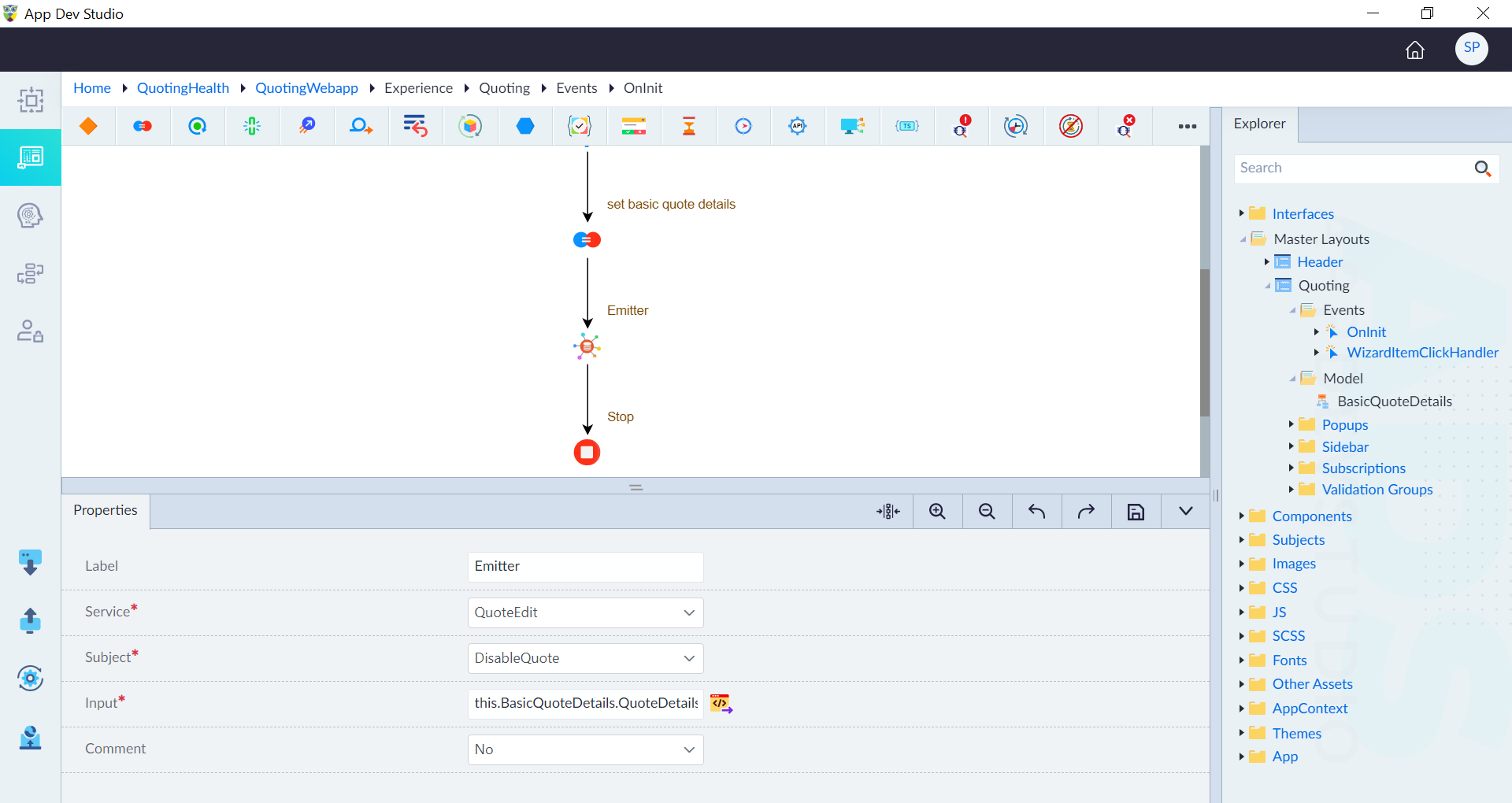
Task: Open the code editor icon beside Input
Action: (x=721, y=703)
